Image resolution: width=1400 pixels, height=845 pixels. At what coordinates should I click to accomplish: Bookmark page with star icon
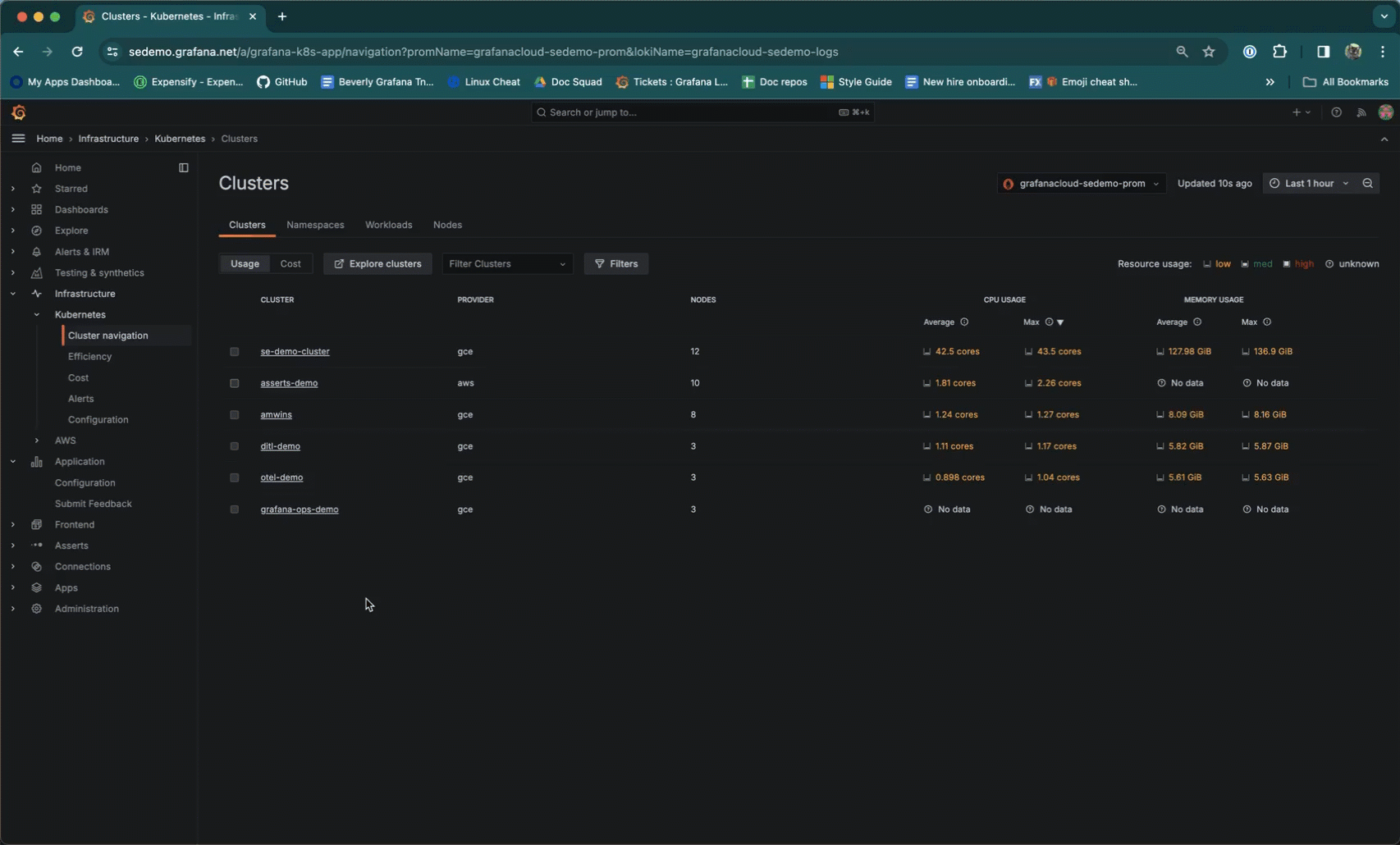point(1208,52)
